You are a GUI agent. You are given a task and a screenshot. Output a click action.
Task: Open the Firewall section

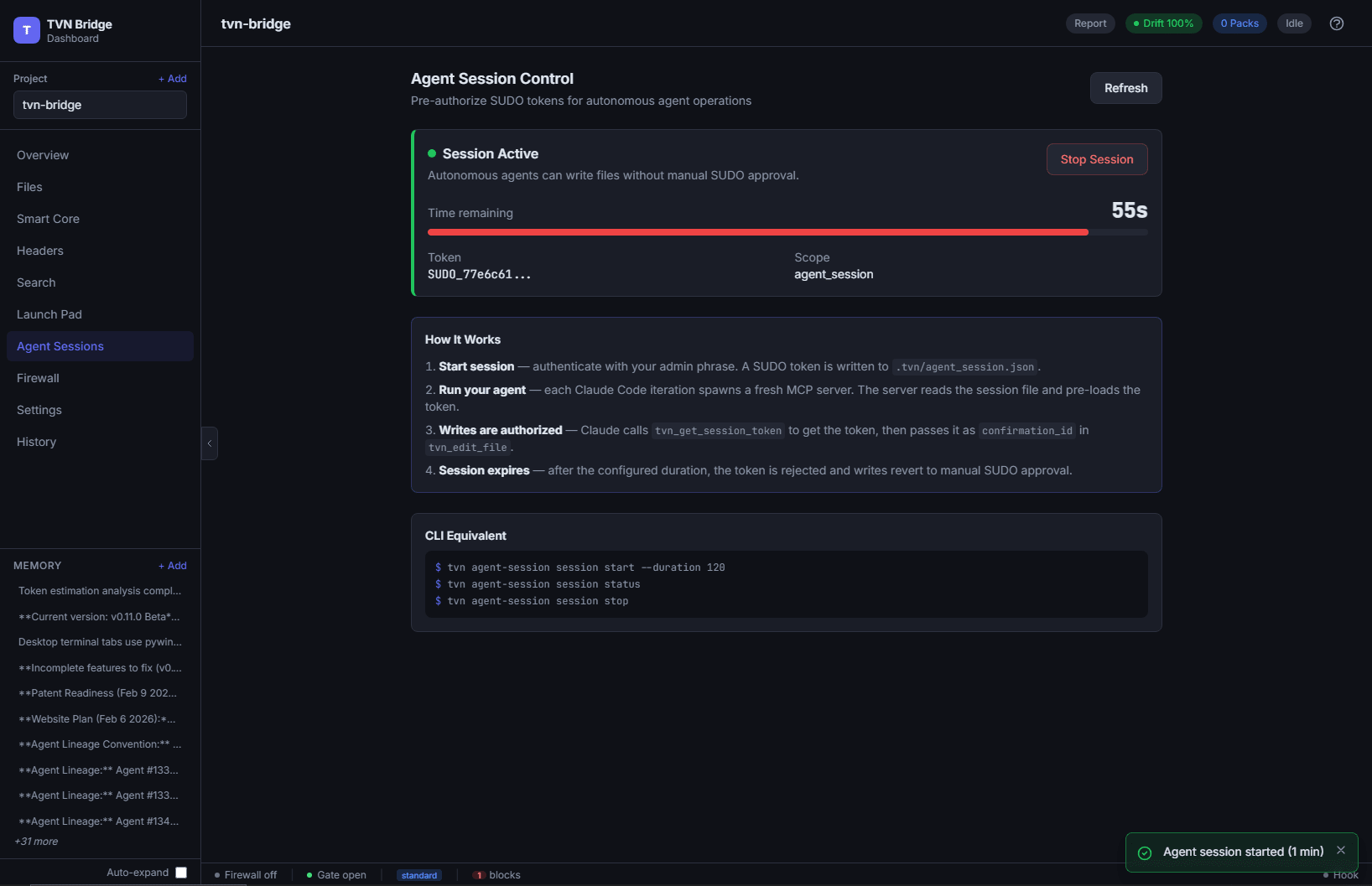pos(38,378)
